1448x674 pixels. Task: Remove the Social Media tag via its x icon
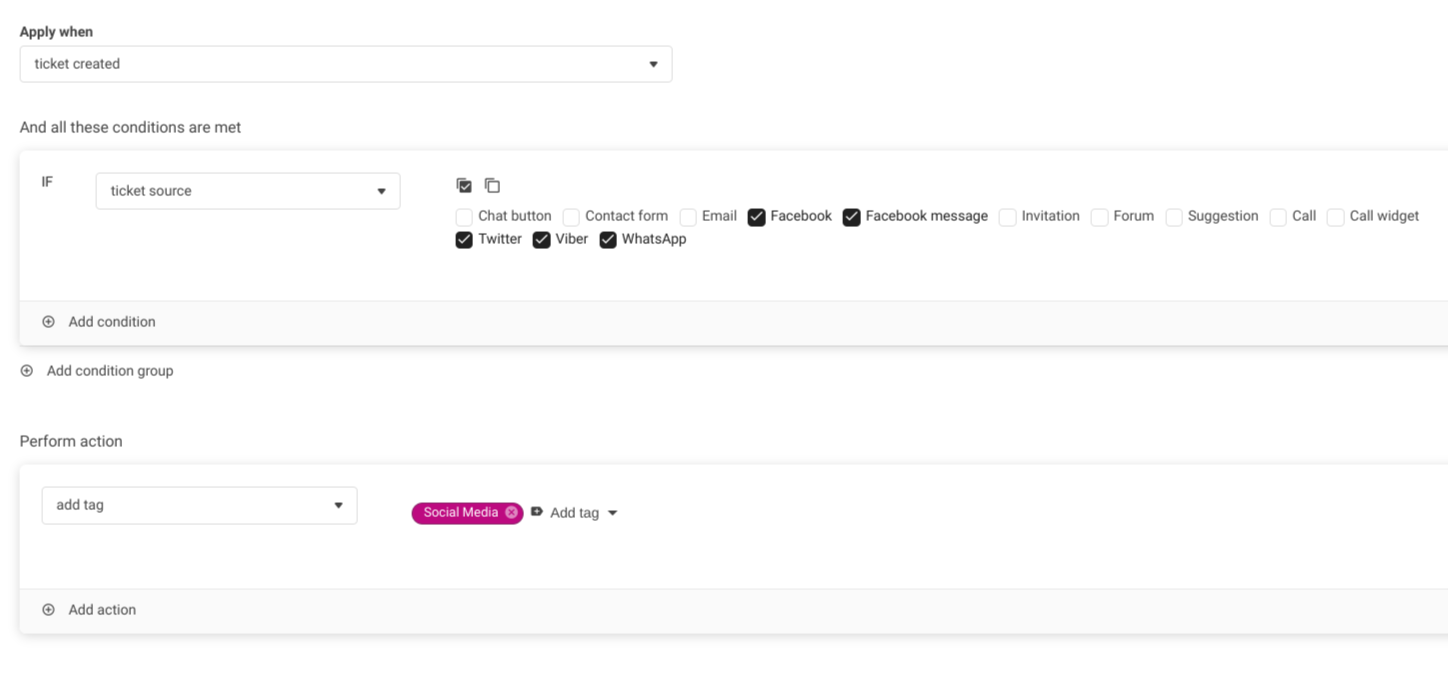click(x=512, y=512)
